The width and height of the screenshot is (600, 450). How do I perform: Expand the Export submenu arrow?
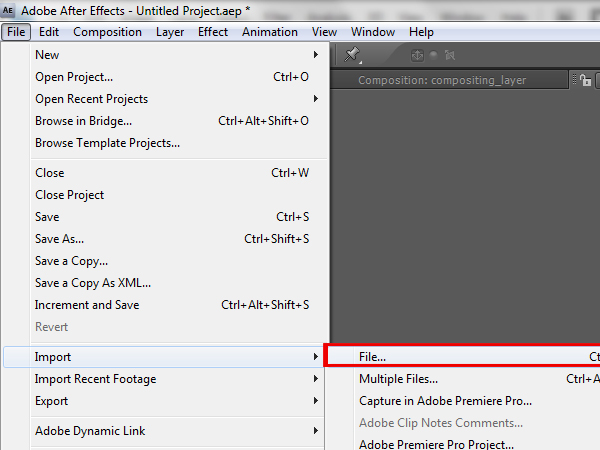click(316, 401)
